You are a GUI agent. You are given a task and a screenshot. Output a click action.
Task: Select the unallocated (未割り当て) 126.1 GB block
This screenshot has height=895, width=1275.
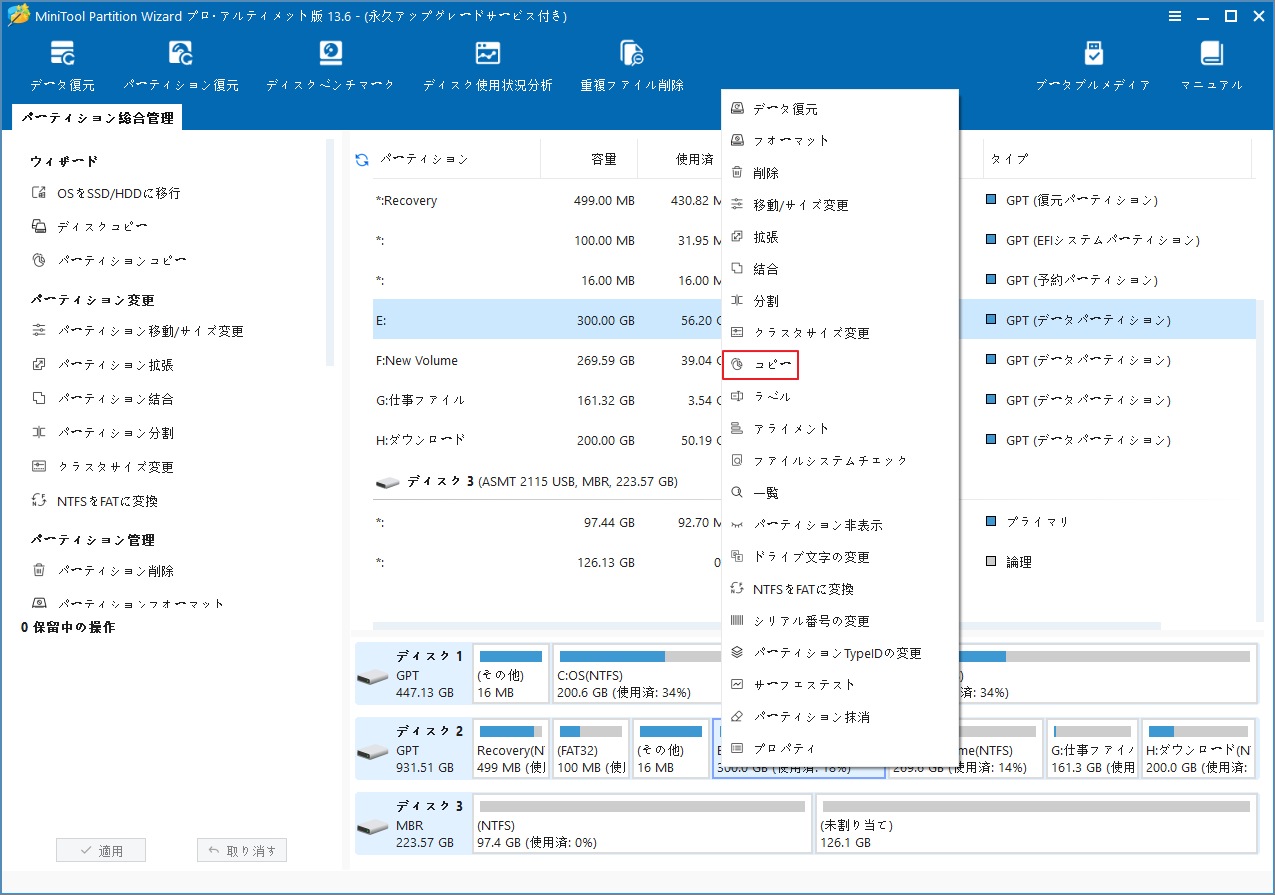(x=1036, y=823)
